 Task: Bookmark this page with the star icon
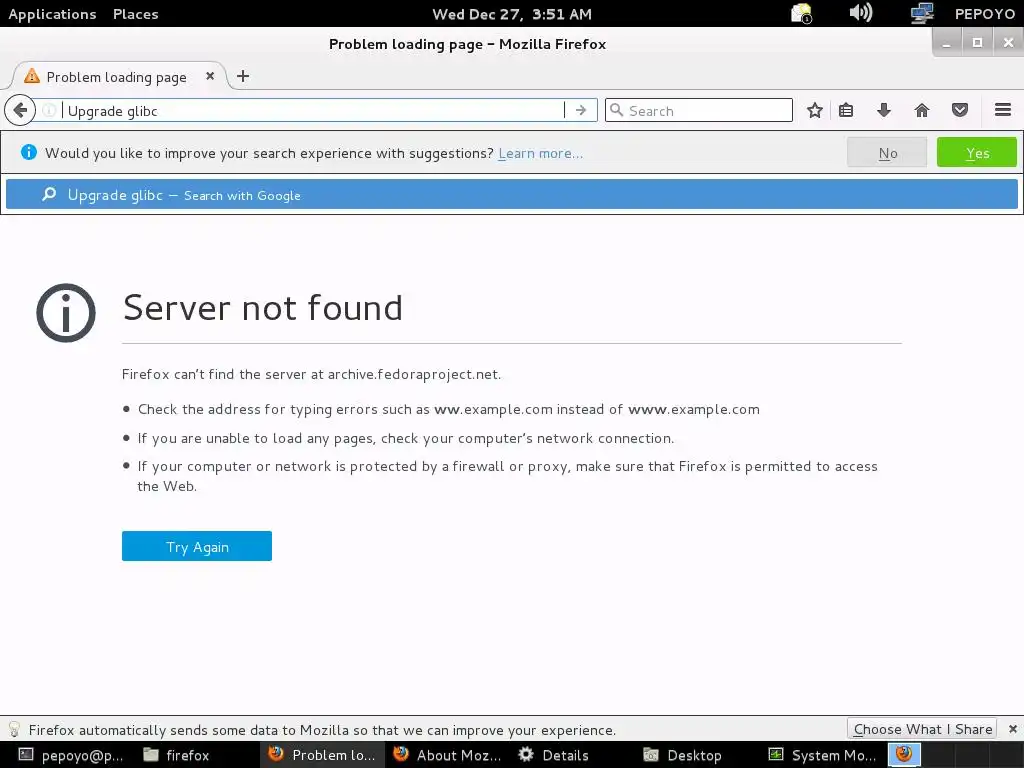pos(814,110)
